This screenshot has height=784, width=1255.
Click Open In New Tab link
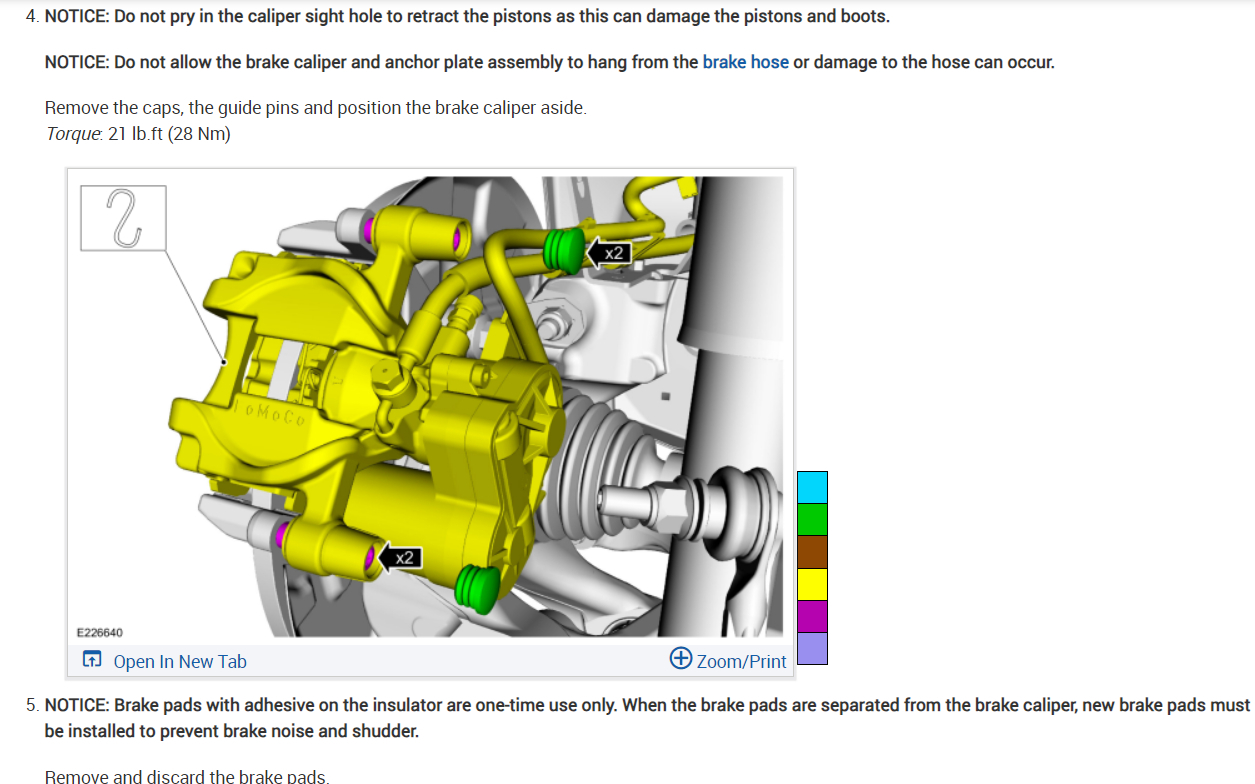[180, 661]
